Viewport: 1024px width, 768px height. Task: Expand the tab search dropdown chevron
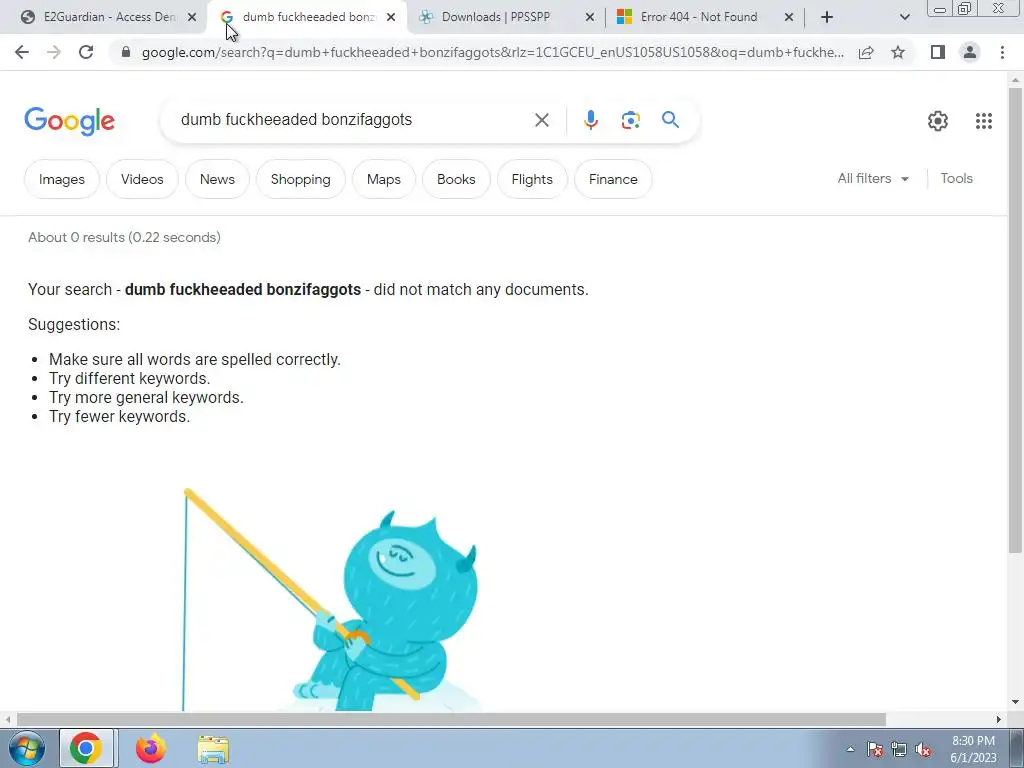pyautogui.click(x=904, y=17)
